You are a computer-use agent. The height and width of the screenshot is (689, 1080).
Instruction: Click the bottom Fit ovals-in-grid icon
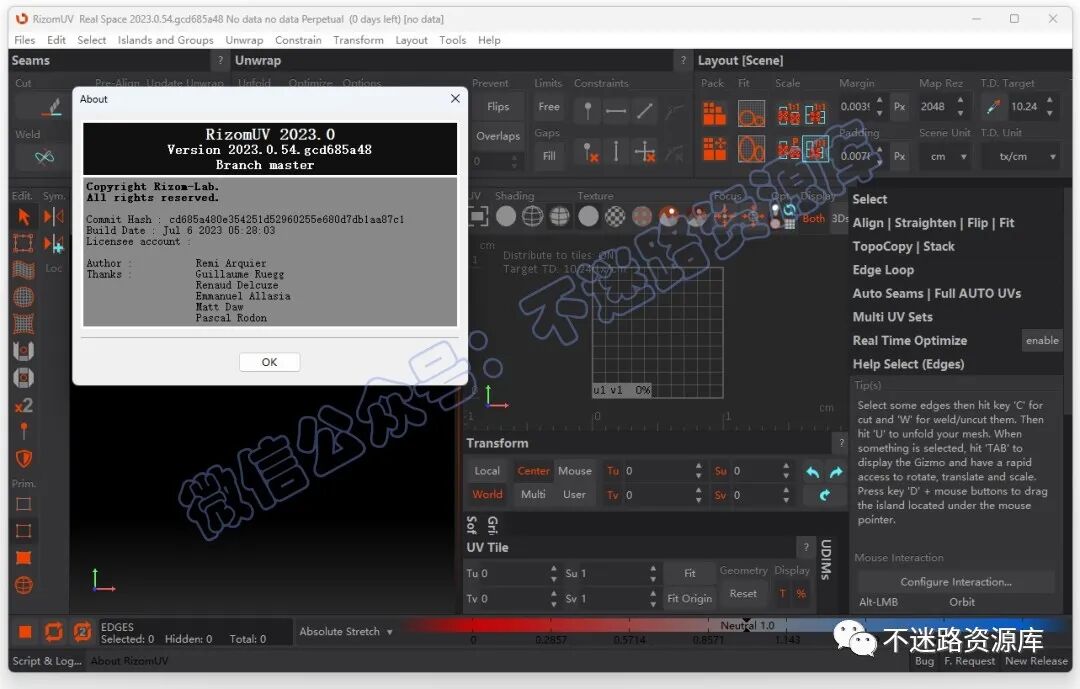[751, 149]
